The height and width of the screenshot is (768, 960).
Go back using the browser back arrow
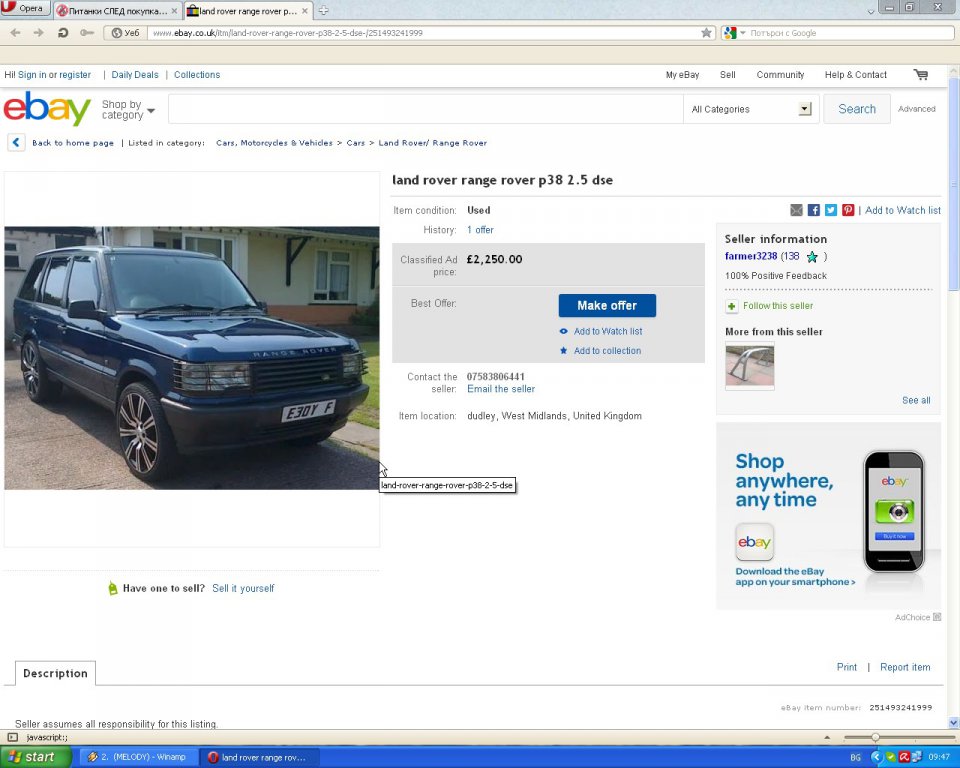click(16, 32)
